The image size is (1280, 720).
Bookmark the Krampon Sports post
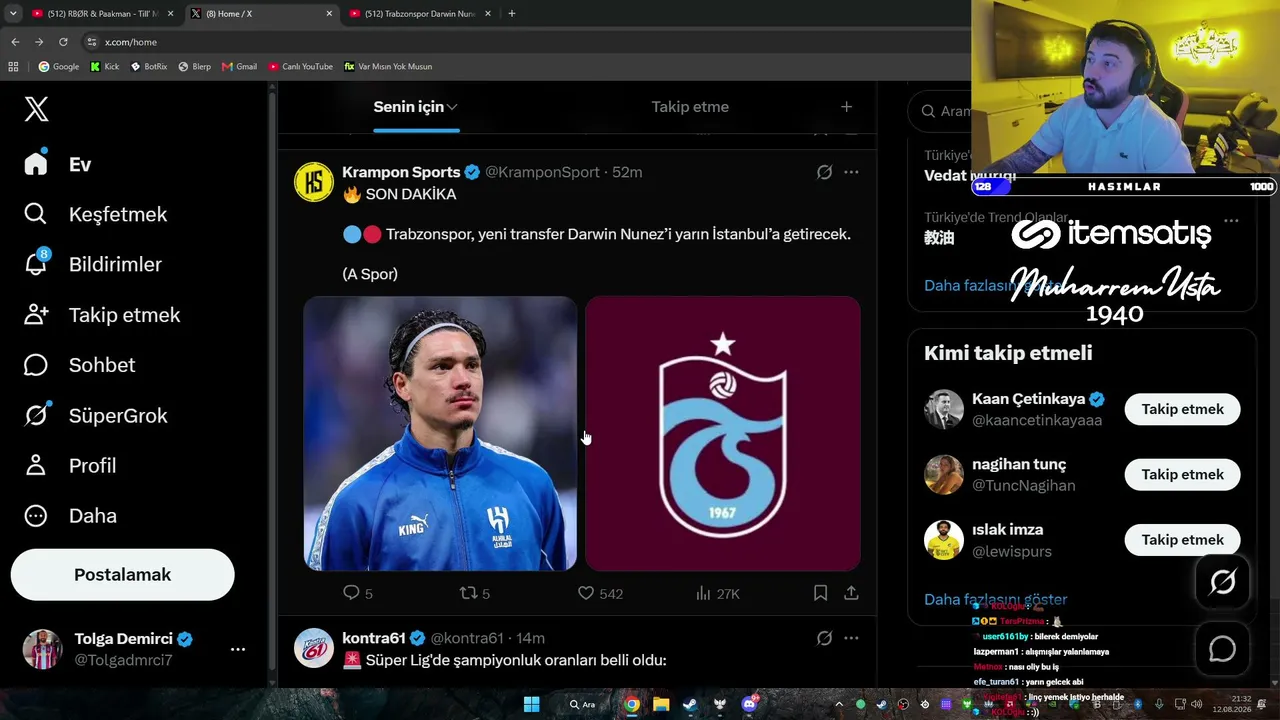(820, 593)
